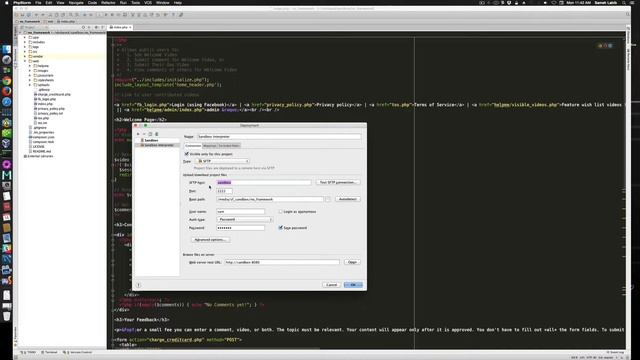Click the Web server root URL field
The image size is (640, 360).
coord(282,262)
